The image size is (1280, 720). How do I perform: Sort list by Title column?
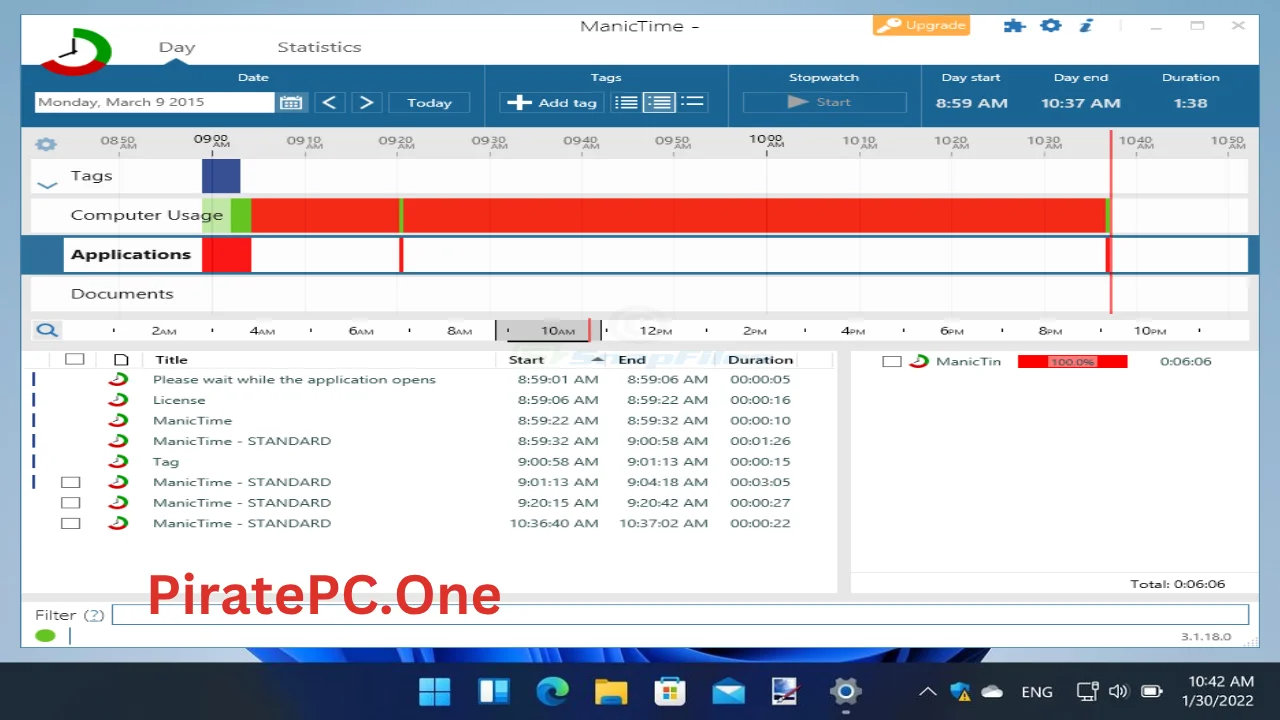point(171,360)
